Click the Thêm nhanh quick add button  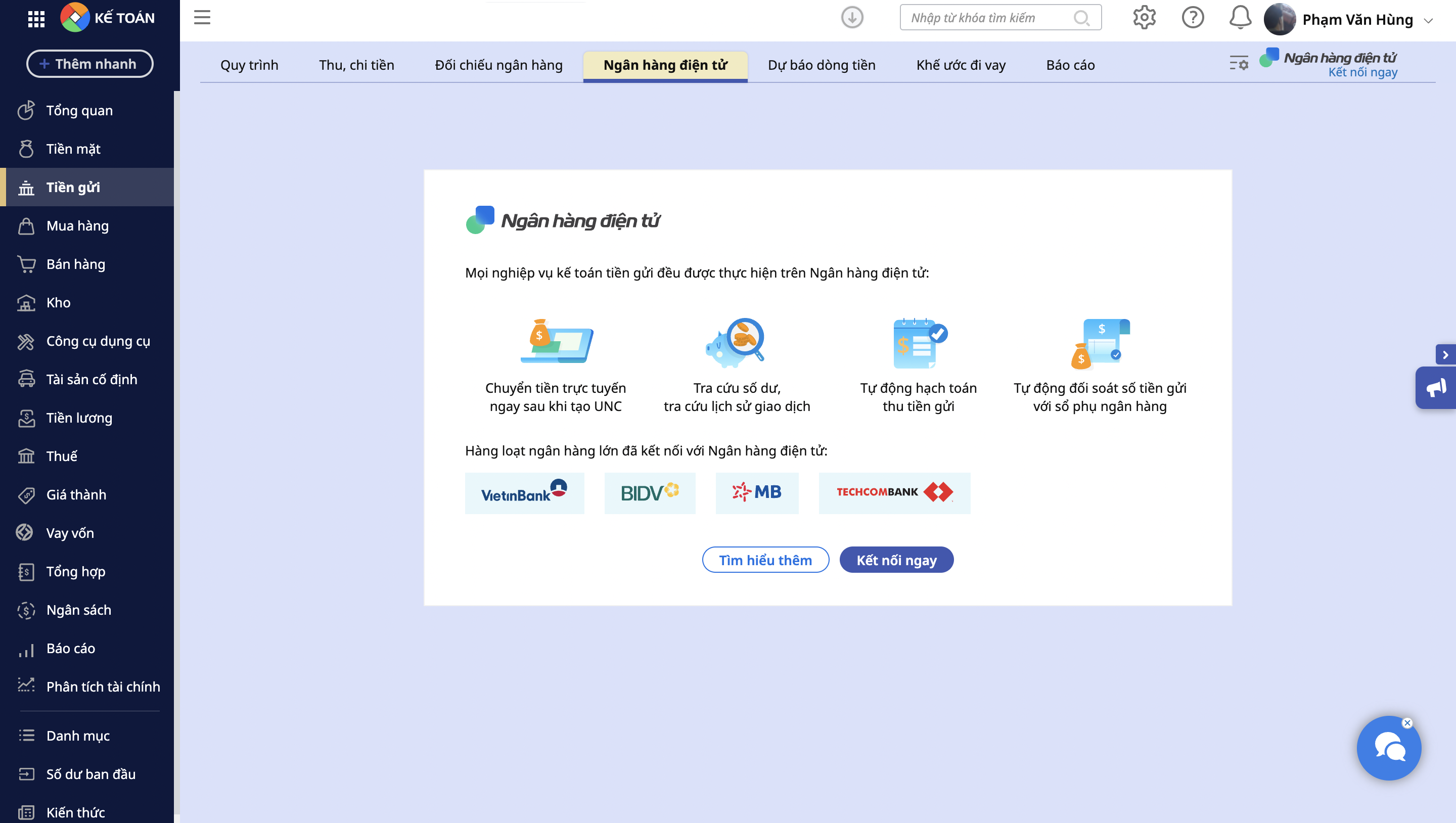pyautogui.click(x=89, y=64)
